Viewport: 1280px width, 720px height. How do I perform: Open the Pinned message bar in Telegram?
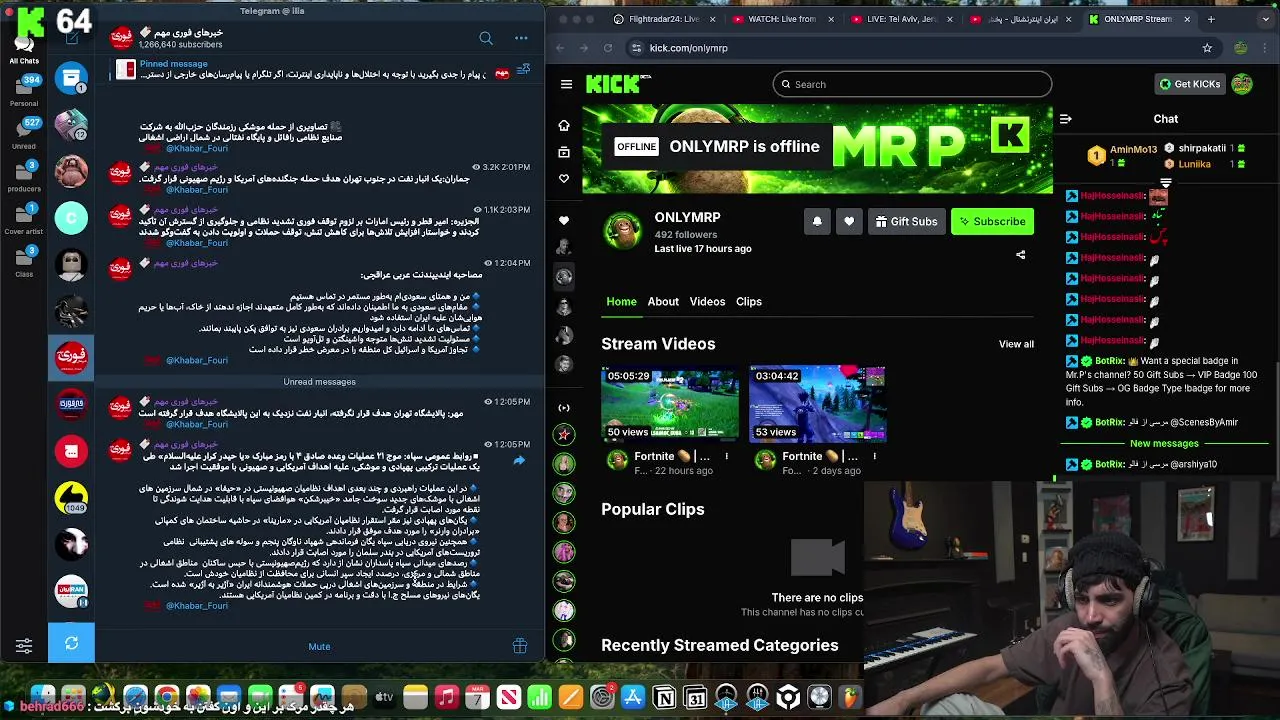(x=313, y=69)
